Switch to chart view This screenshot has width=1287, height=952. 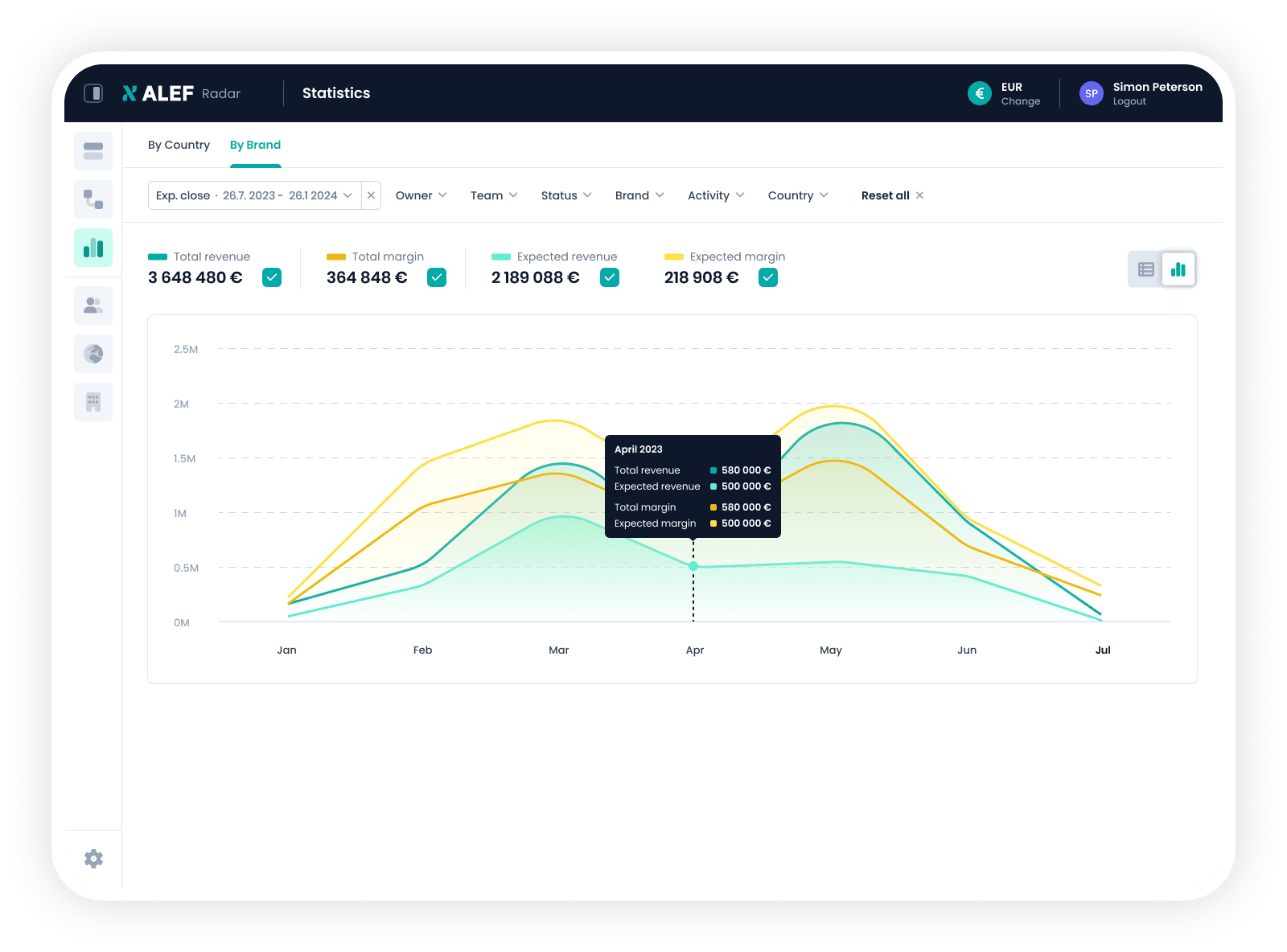[x=1178, y=269]
